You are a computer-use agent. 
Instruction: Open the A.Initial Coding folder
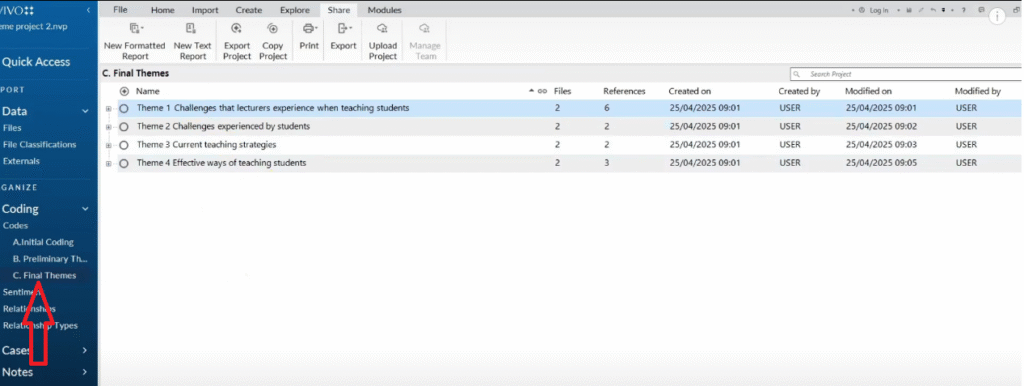tap(43, 242)
